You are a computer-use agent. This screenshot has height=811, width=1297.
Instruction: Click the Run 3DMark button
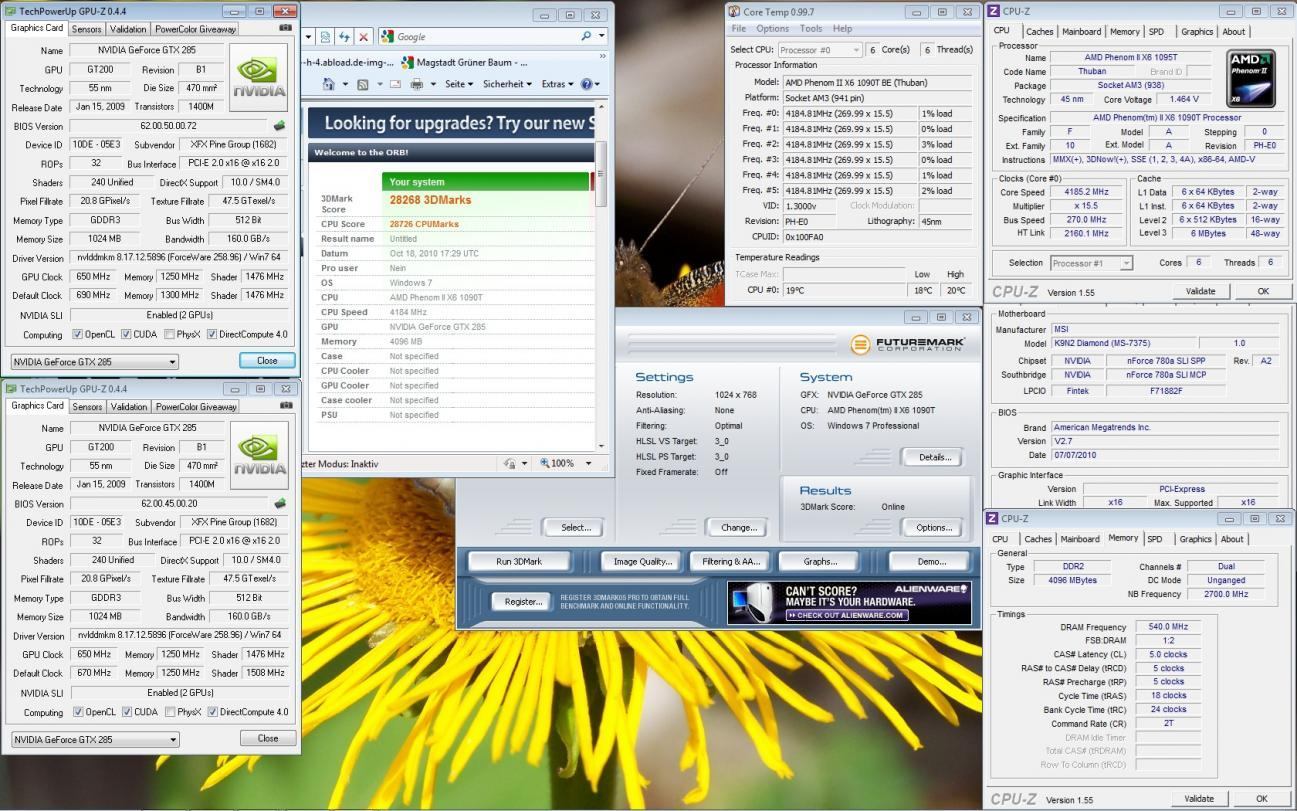[x=519, y=561]
